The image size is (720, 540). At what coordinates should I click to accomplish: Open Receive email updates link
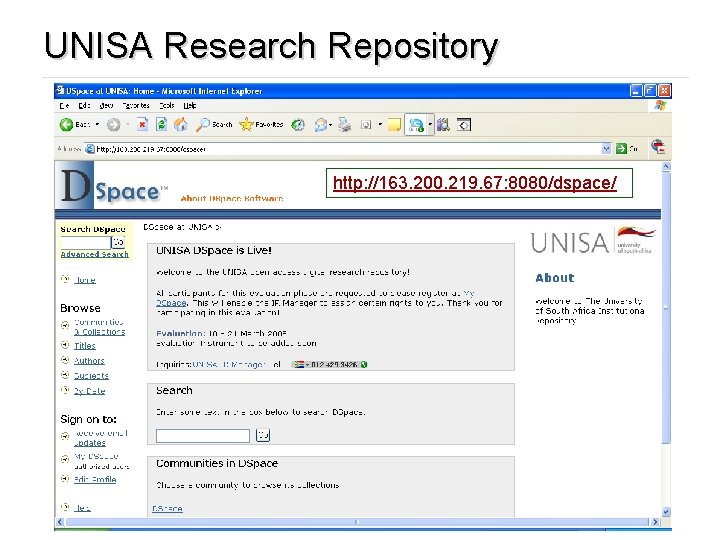101,438
